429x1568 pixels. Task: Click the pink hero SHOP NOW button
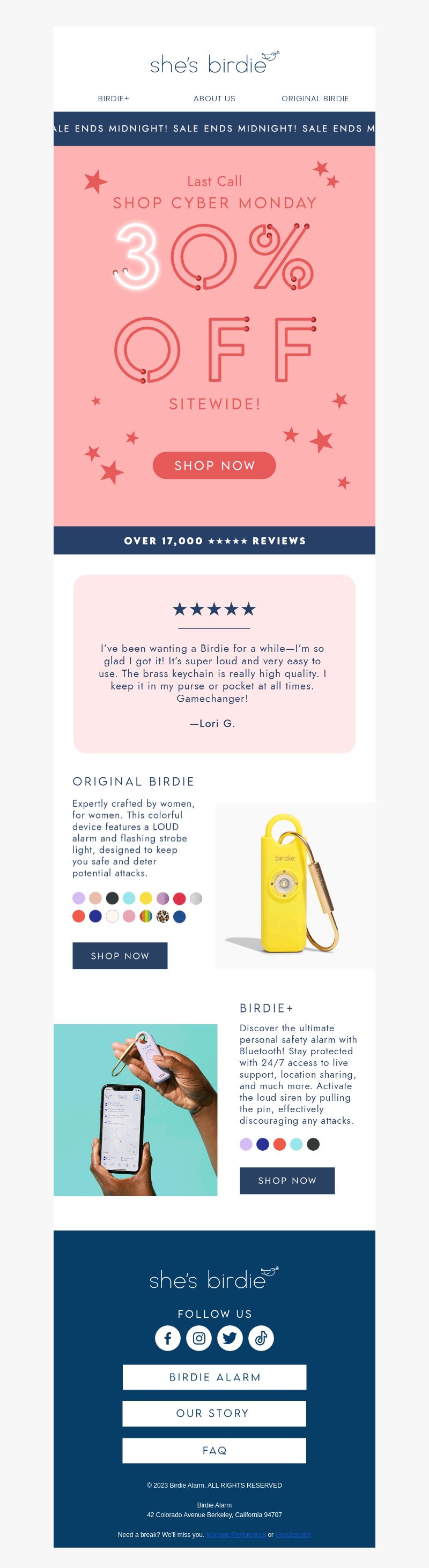(x=214, y=465)
